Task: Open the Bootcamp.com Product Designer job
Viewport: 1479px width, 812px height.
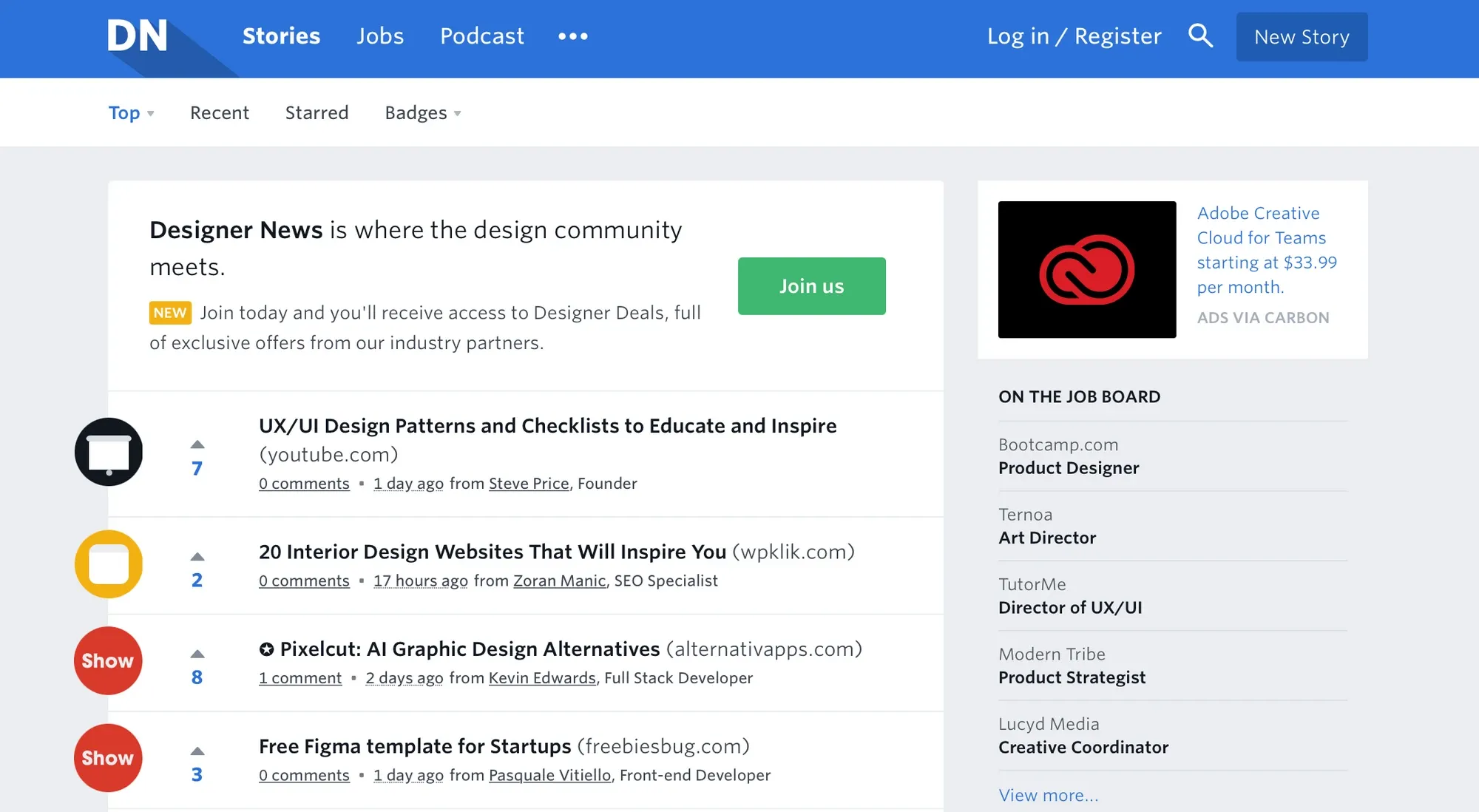Action: 1173,456
